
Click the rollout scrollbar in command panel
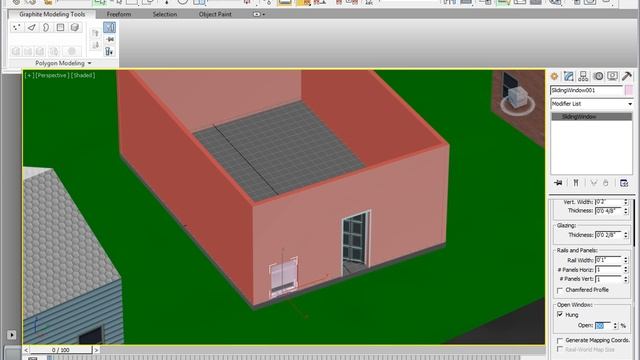[x=634, y=222]
